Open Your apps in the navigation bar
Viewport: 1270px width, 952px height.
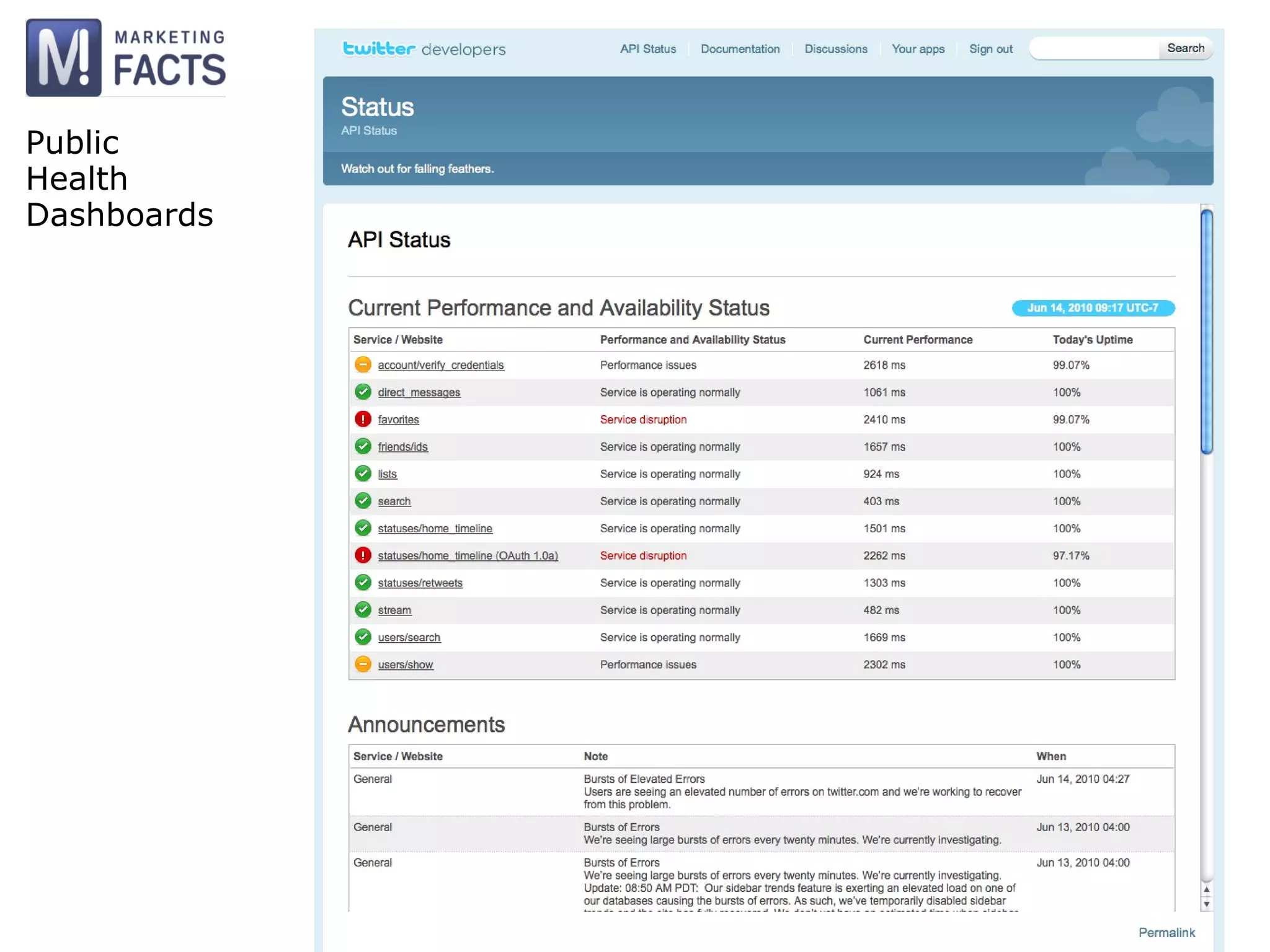tap(918, 49)
